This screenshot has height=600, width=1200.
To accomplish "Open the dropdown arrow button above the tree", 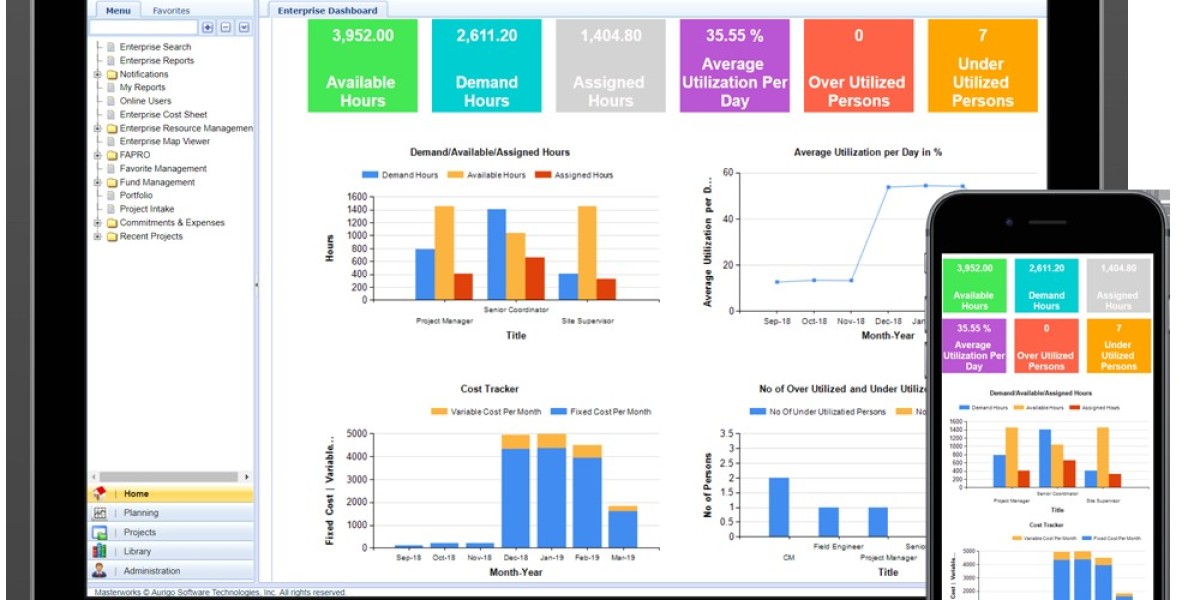I will pyautogui.click(x=244, y=28).
